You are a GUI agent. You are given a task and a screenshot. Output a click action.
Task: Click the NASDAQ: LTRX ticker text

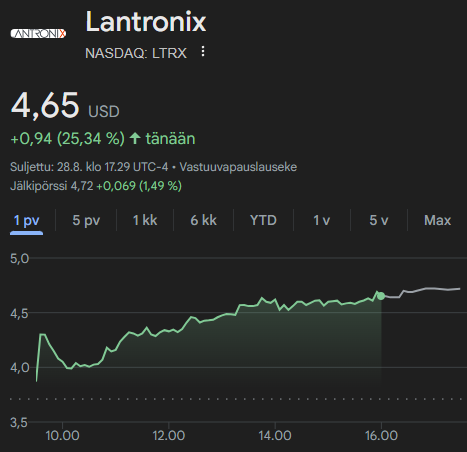tap(136, 53)
